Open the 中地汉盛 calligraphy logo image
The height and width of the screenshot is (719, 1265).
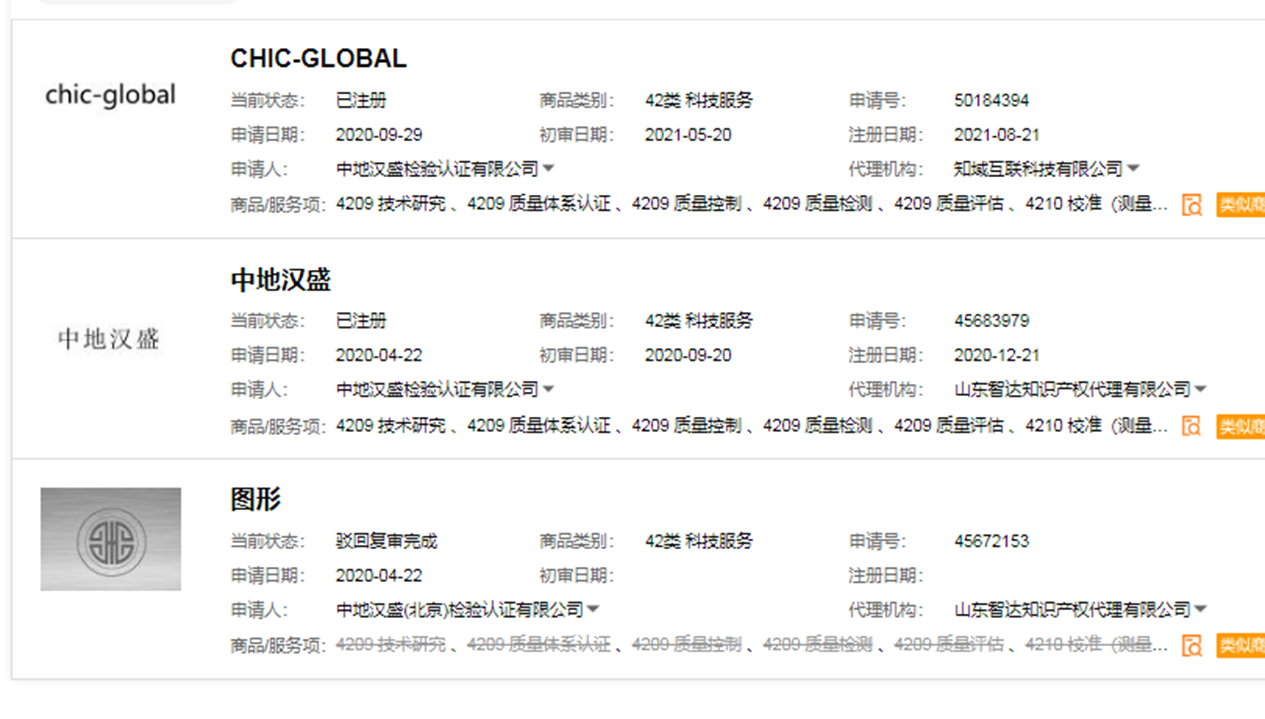[110, 339]
